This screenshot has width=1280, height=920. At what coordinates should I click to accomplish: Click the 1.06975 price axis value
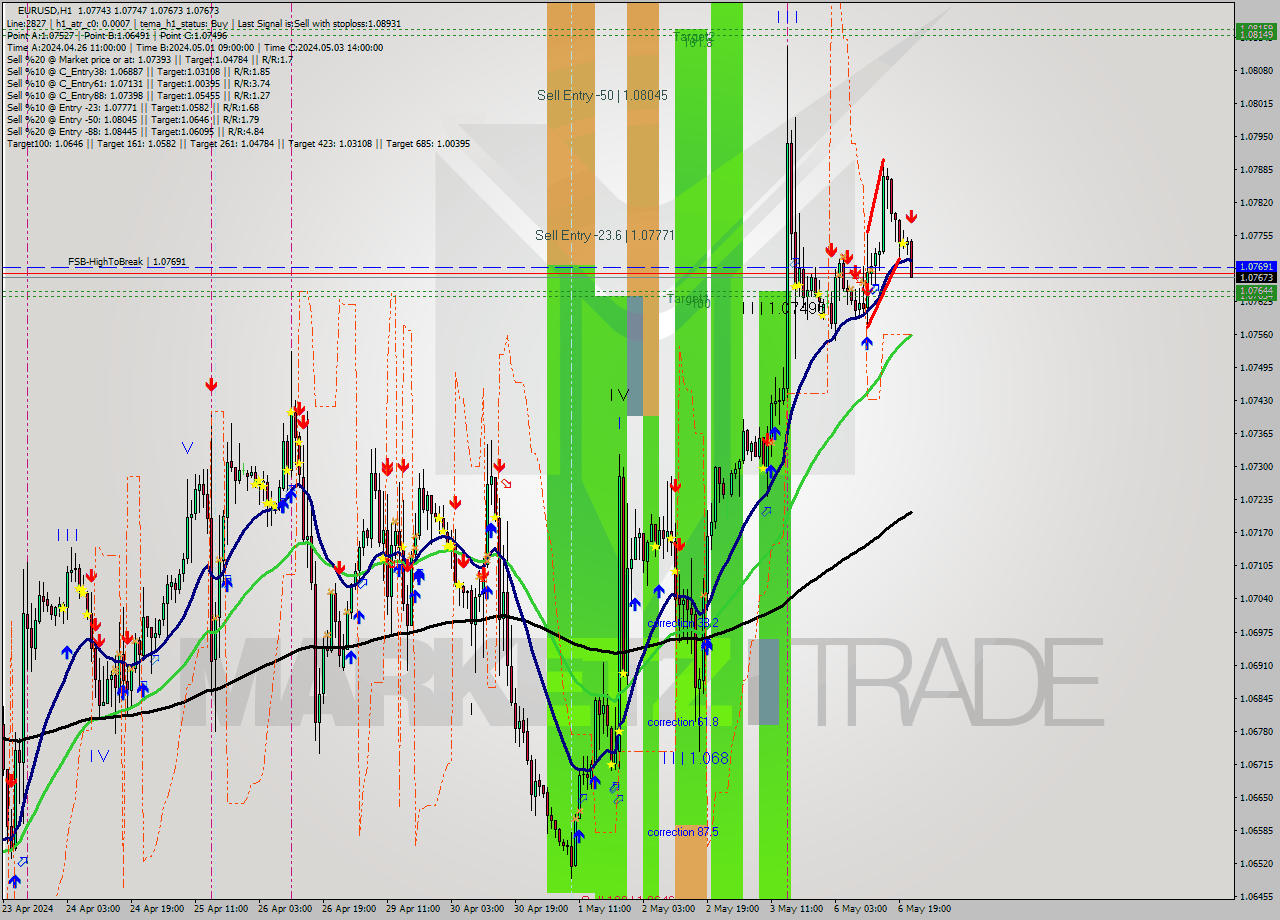coord(1256,632)
